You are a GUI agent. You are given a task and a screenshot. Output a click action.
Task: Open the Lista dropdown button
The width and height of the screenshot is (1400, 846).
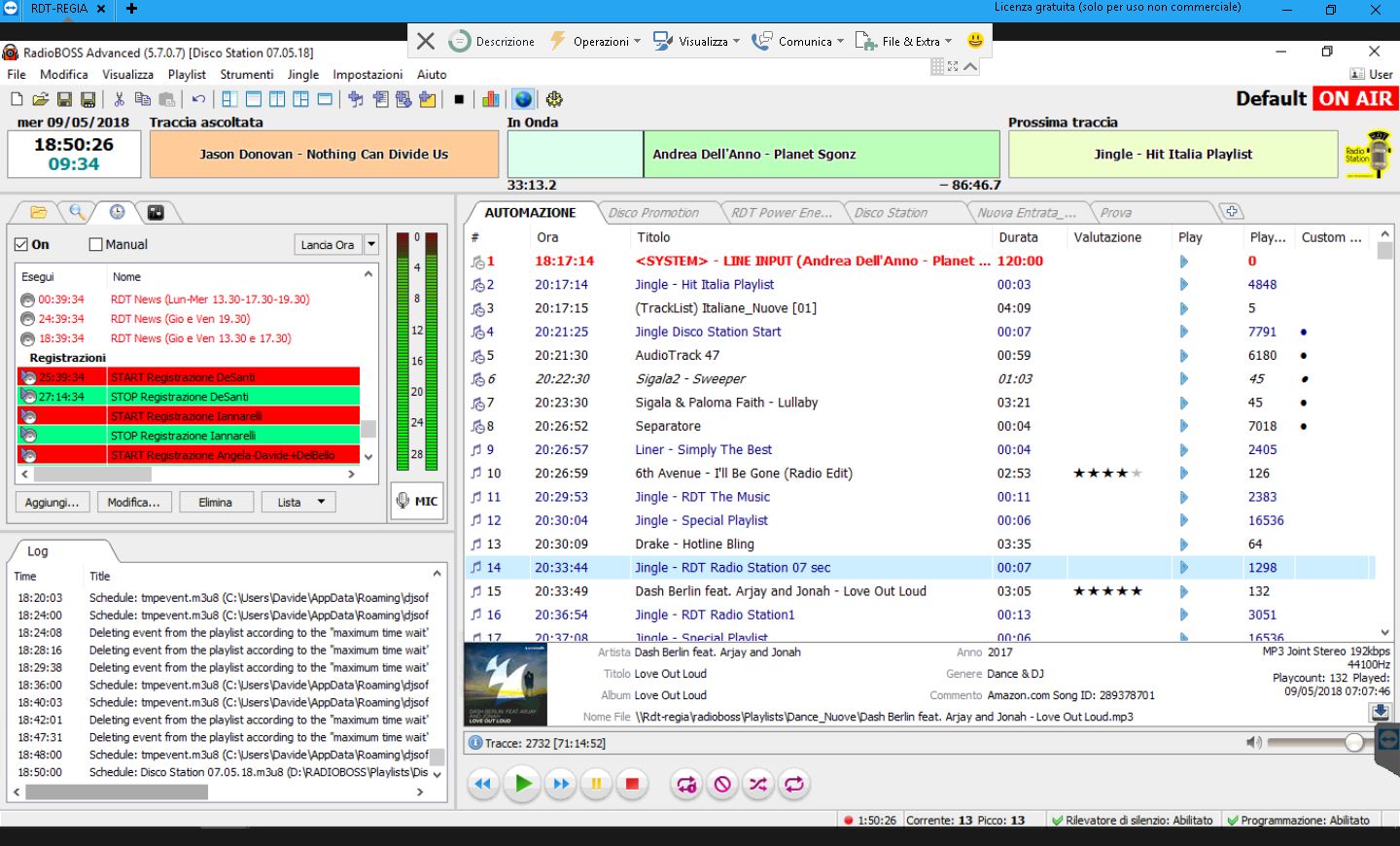tap(299, 503)
